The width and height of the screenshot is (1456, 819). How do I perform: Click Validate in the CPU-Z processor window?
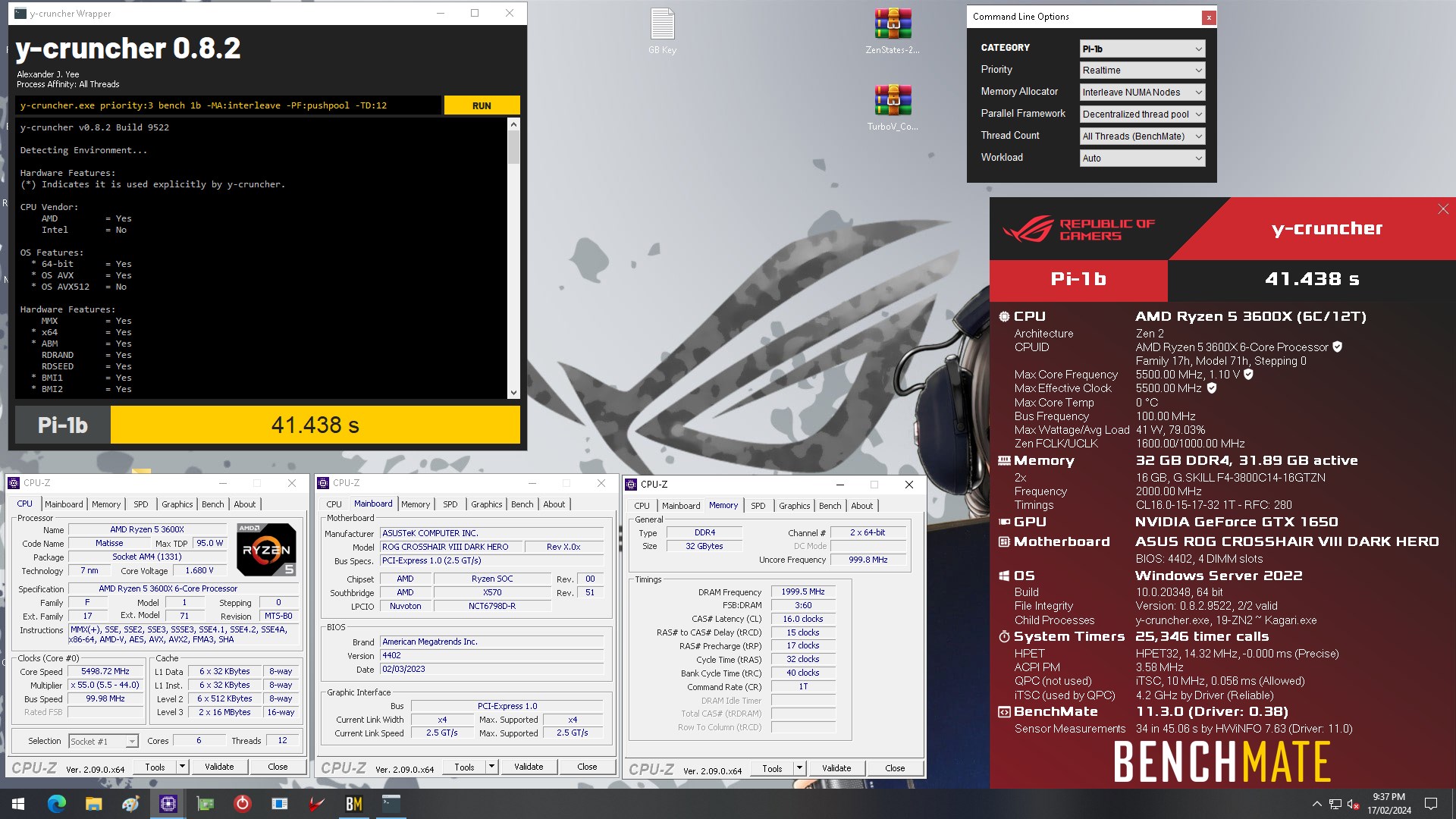(219, 767)
